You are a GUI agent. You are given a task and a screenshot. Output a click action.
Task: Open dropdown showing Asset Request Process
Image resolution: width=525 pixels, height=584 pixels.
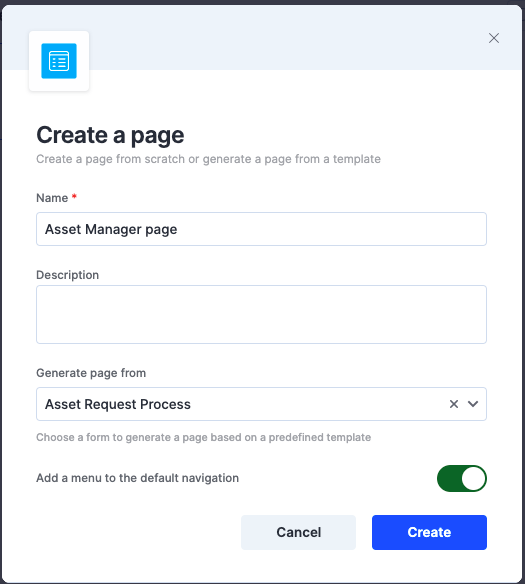(261, 404)
